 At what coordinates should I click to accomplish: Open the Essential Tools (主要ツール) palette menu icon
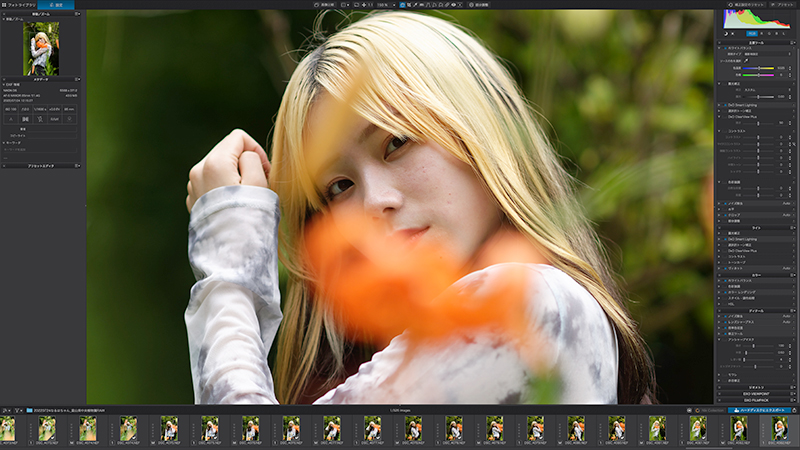point(793,43)
